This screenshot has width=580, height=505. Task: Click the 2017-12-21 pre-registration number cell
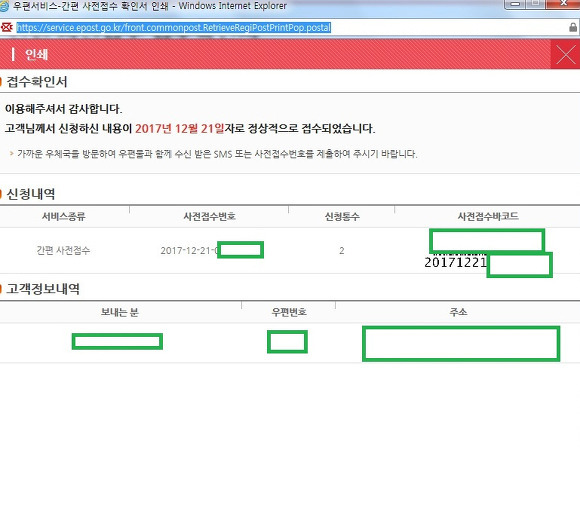[x=212, y=250]
